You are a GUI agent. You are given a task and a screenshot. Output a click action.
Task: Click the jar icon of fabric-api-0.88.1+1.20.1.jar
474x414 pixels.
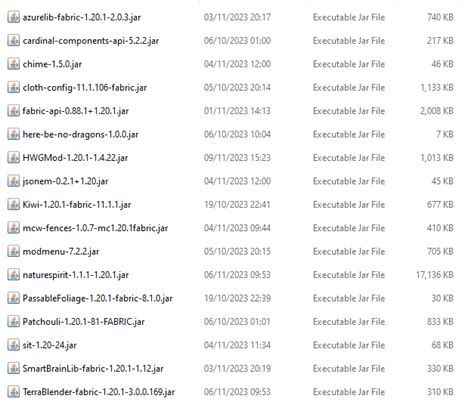[13, 111]
